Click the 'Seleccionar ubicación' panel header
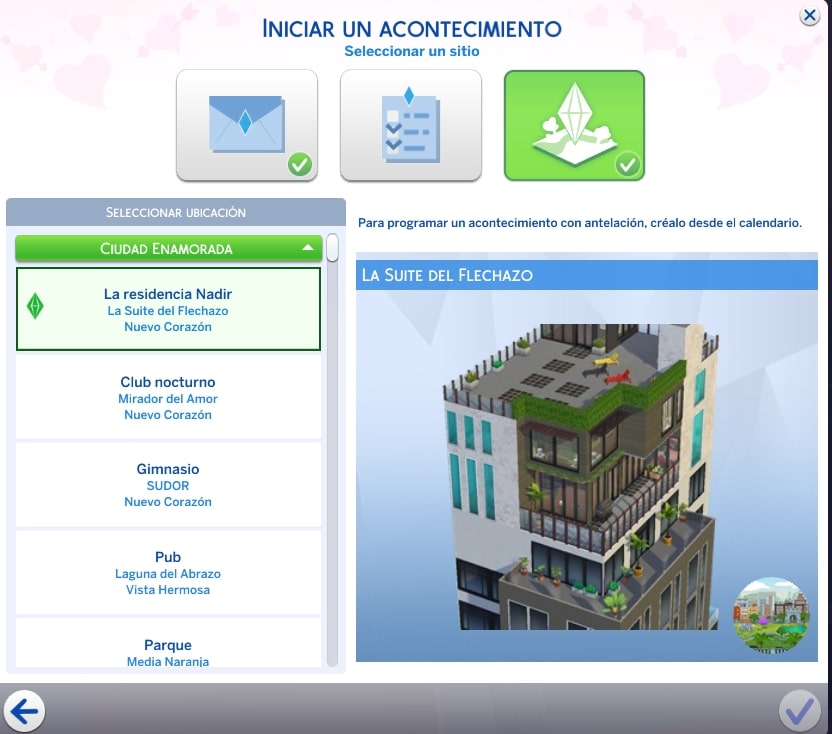 tap(176, 212)
